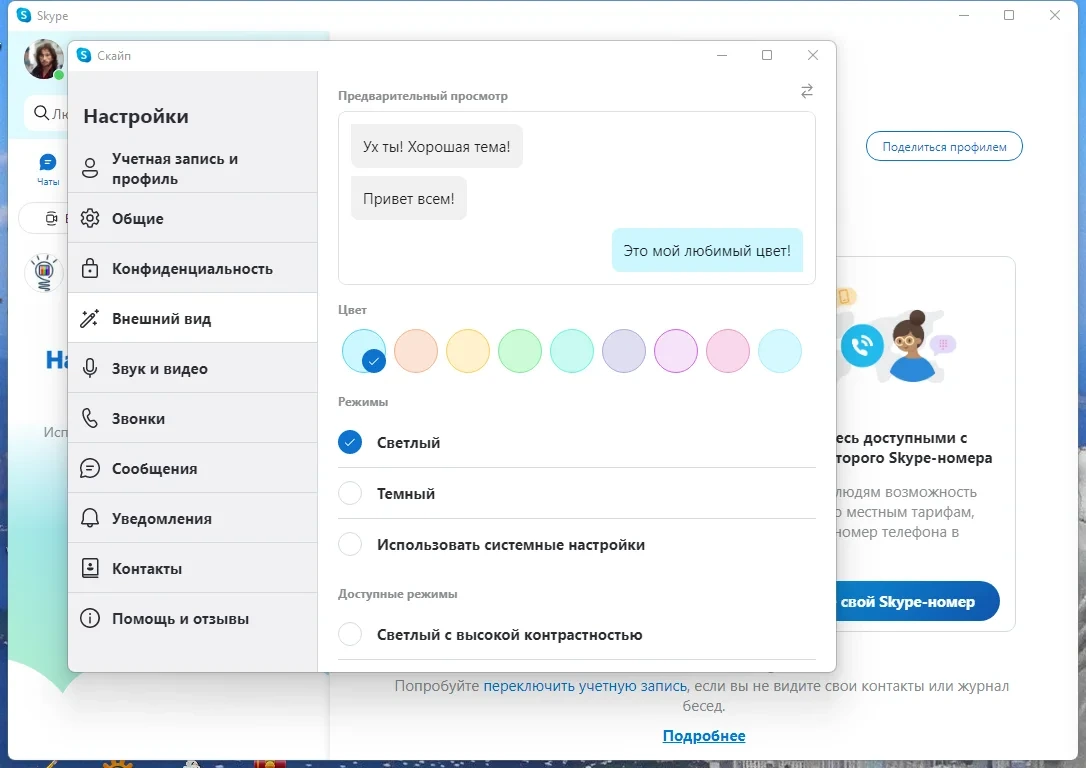Viewport: 1086px width, 768px height.
Task: Pick the green color swatch
Action: pos(519,351)
